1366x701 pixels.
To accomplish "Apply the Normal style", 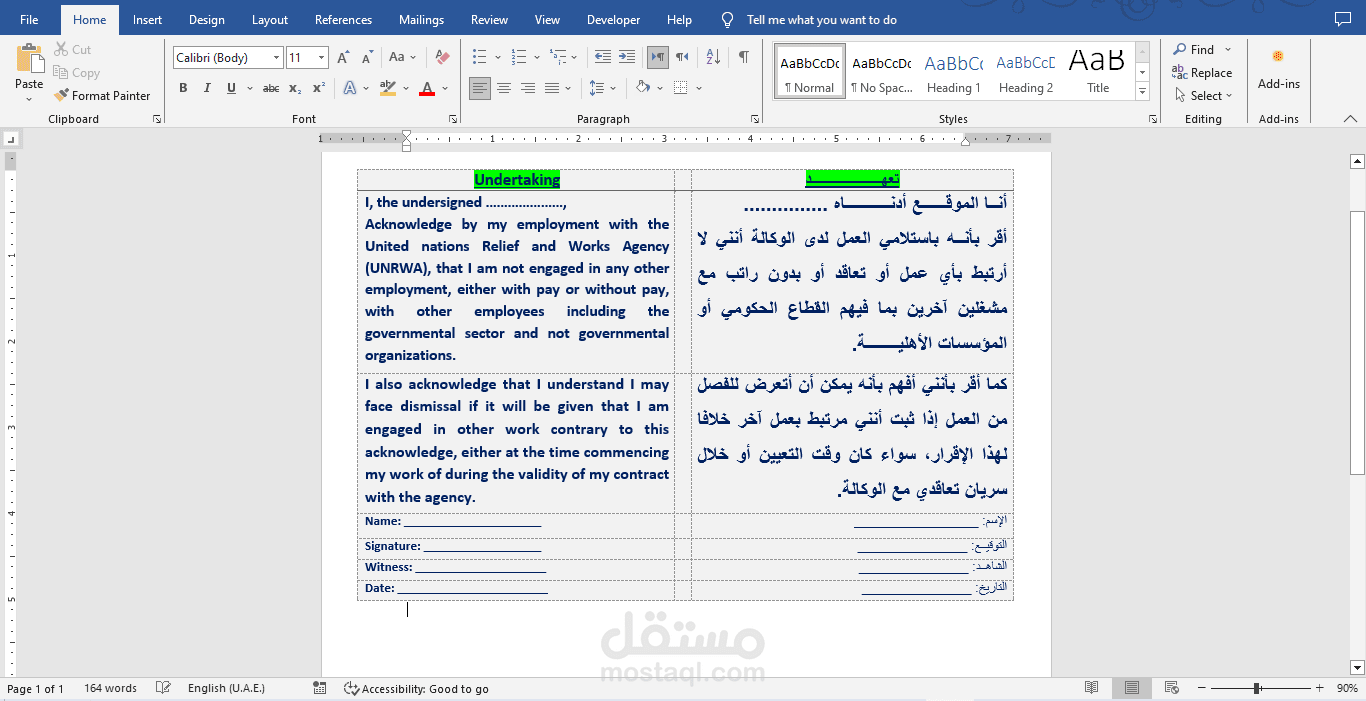I will [810, 71].
